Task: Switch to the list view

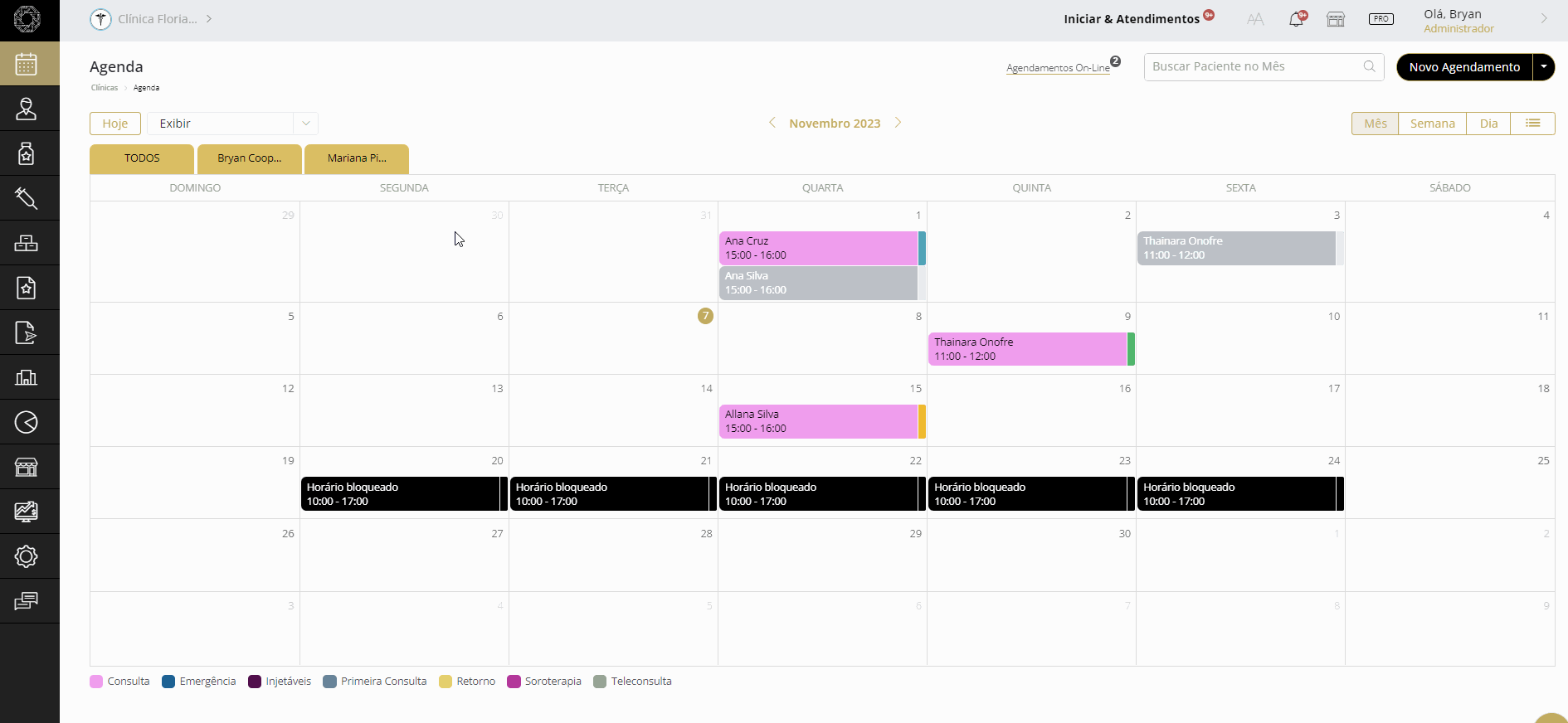Action: tap(1532, 124)
